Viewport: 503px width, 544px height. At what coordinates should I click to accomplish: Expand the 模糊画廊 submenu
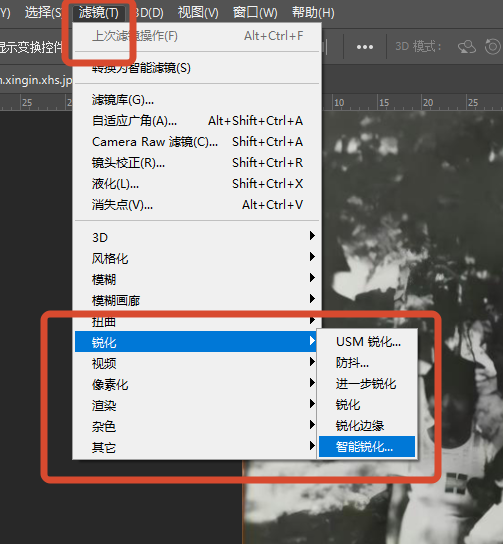tap(197, 300)
